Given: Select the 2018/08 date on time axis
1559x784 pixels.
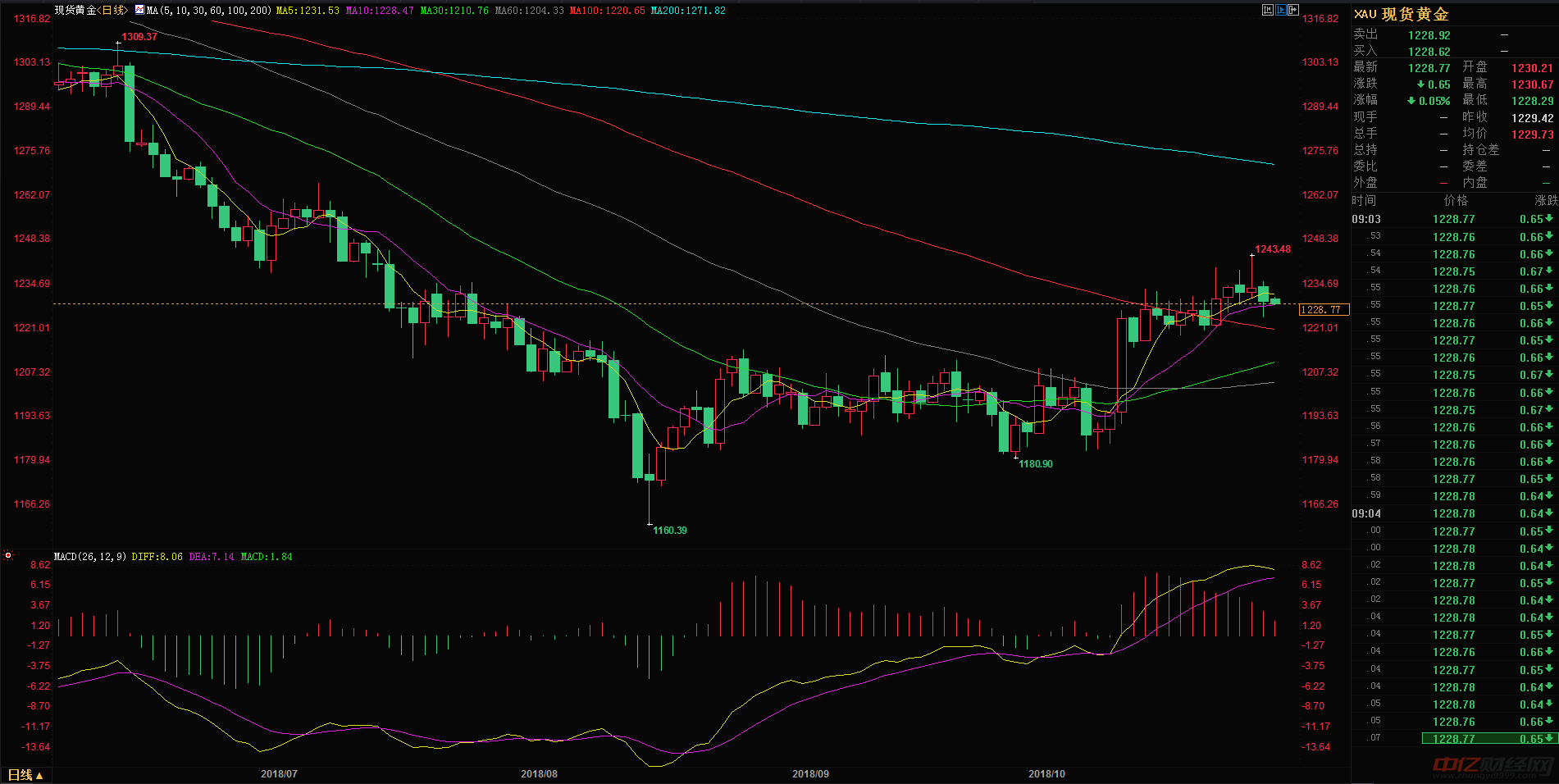Looking at the screenshot, I should click(539, 774).
